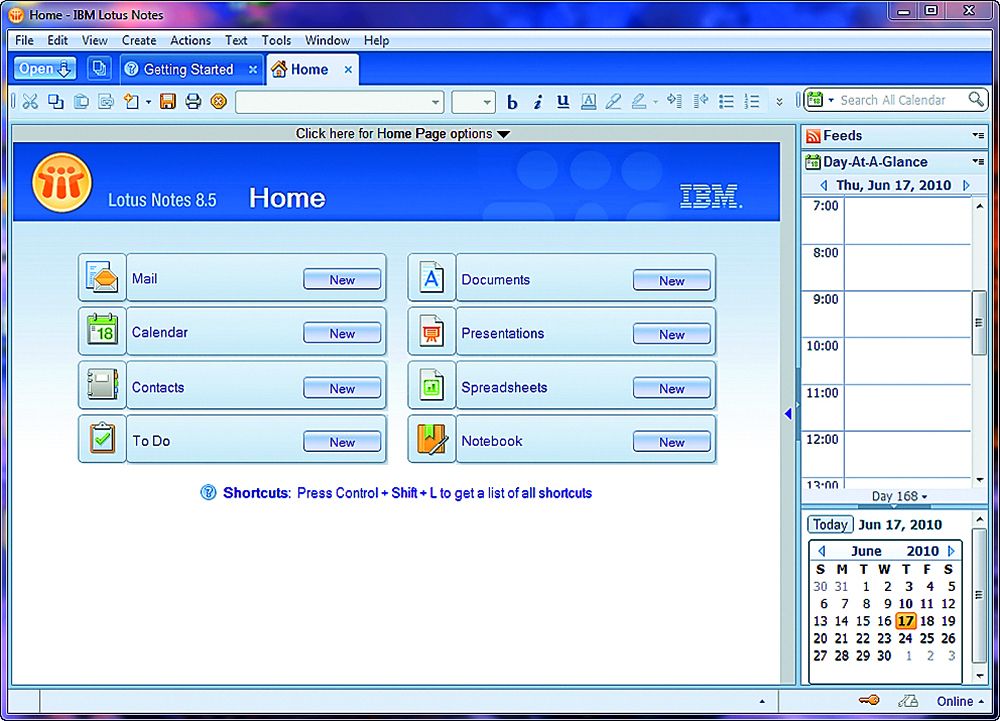Open the Actions menu
Image resolution: width=1000 pixels, height=721 pixels.
pyautogui.click(x=190, y=40)
